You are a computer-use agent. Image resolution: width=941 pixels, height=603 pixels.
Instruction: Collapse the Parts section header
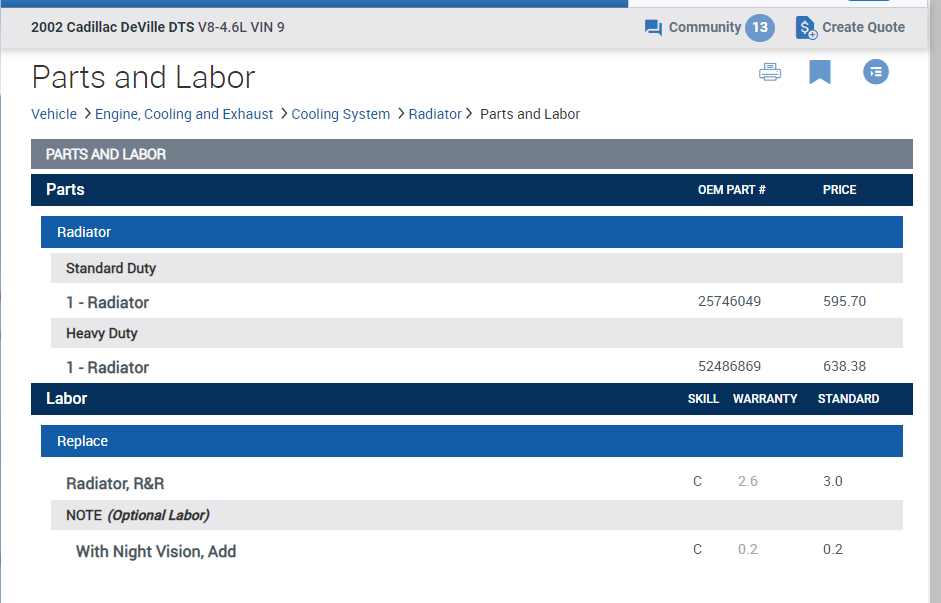click(472, 190)
